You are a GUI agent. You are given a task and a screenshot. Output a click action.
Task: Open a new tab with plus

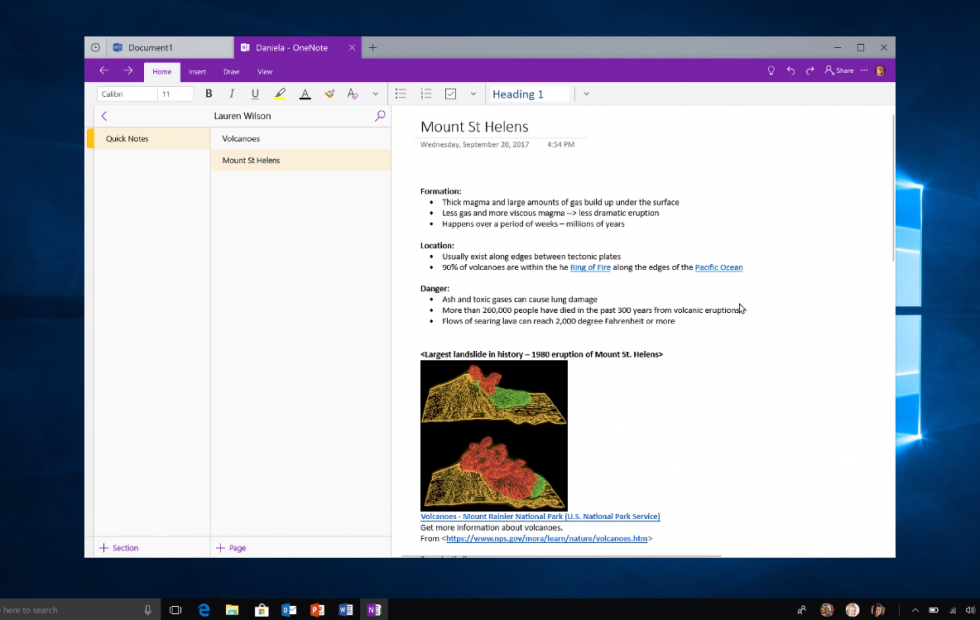372,48
